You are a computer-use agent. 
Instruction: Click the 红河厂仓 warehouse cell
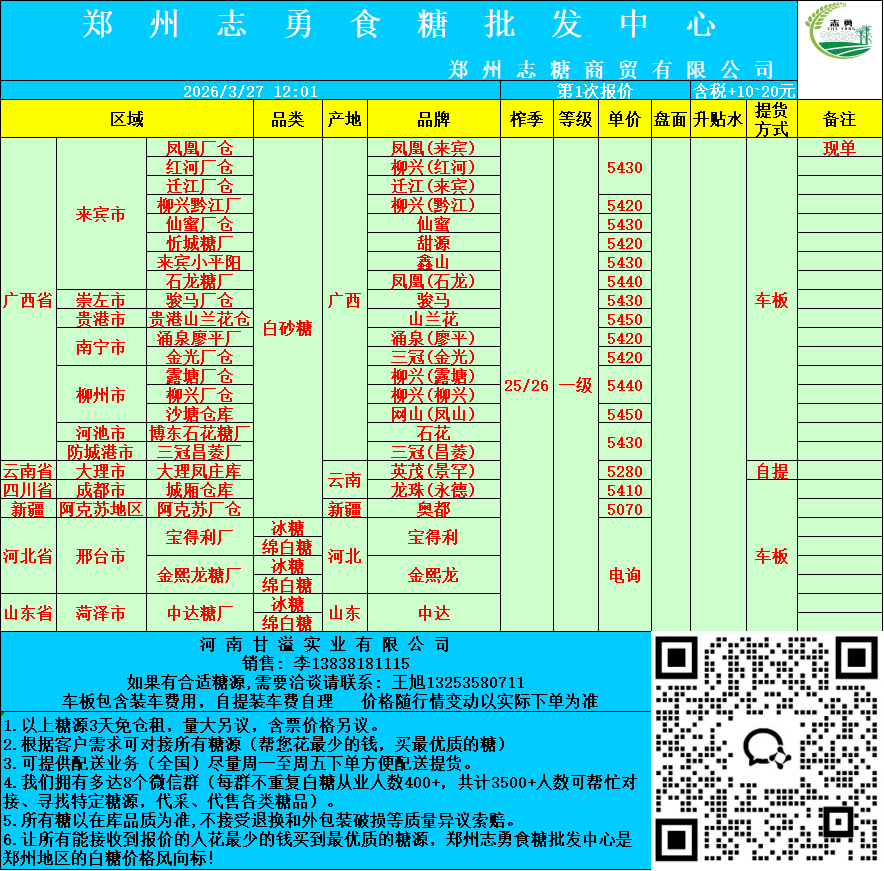[x=200, y=167]
